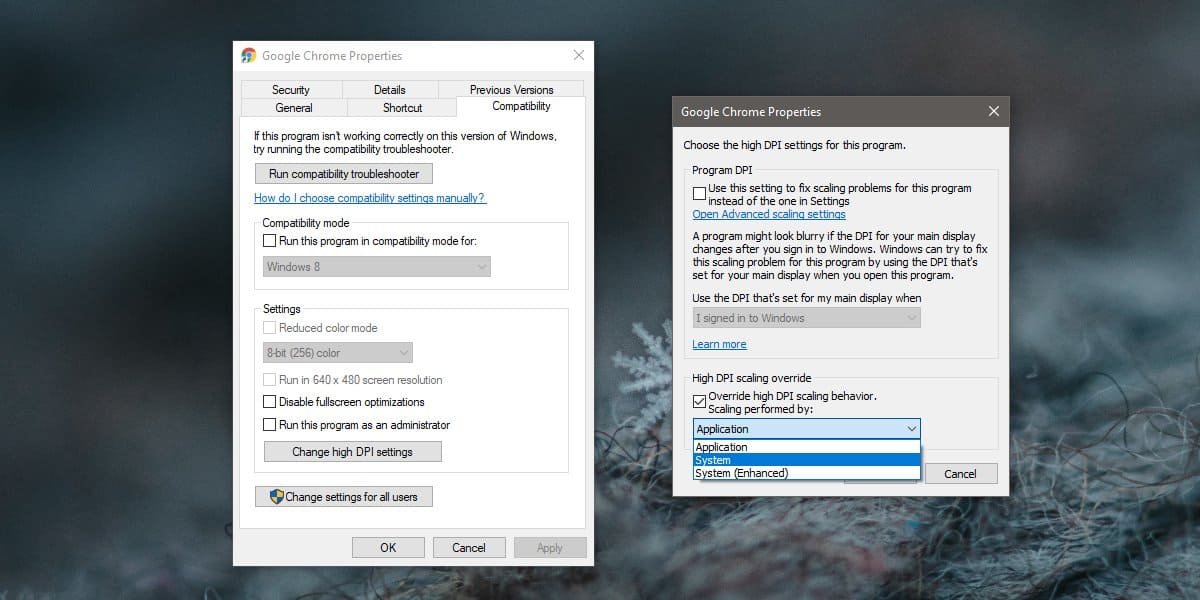Open the Windows 8 compatibility mode dropdown
Viewport: 1200px width, 600px height.
(377, 267)
